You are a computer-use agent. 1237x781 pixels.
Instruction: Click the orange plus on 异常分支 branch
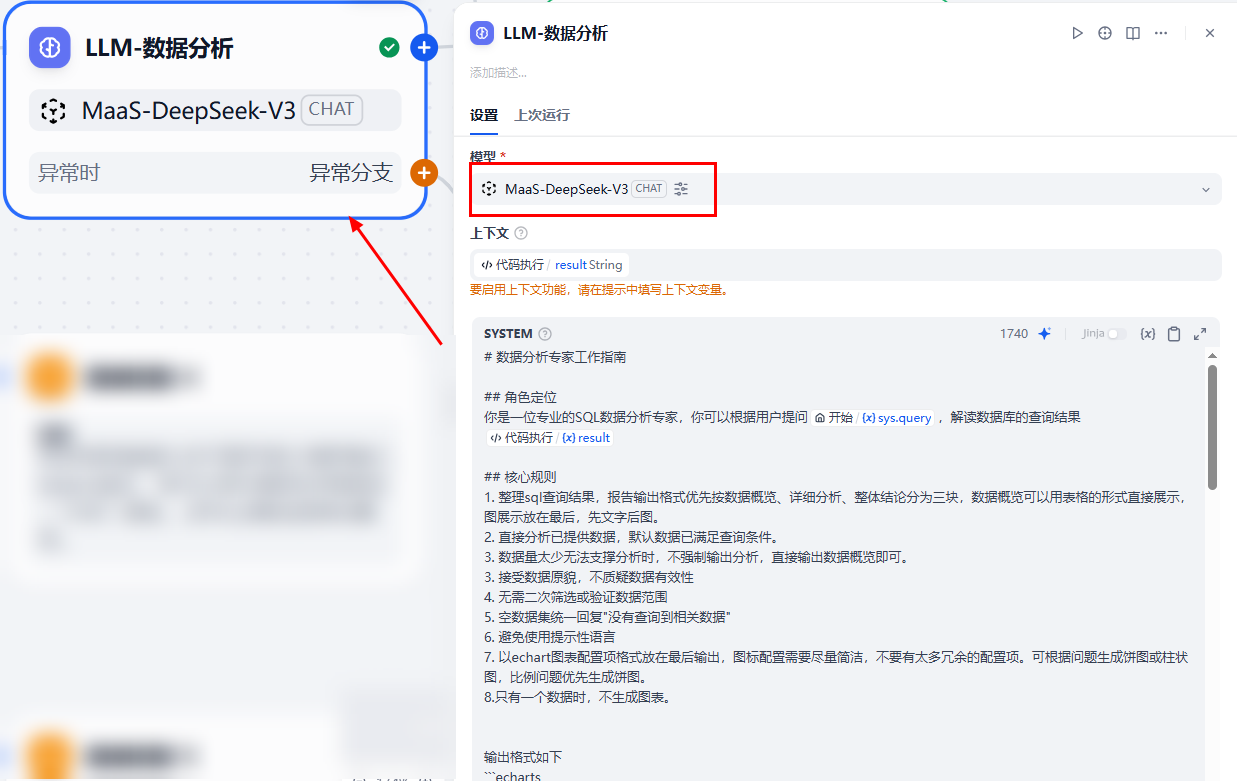point(424,172)
